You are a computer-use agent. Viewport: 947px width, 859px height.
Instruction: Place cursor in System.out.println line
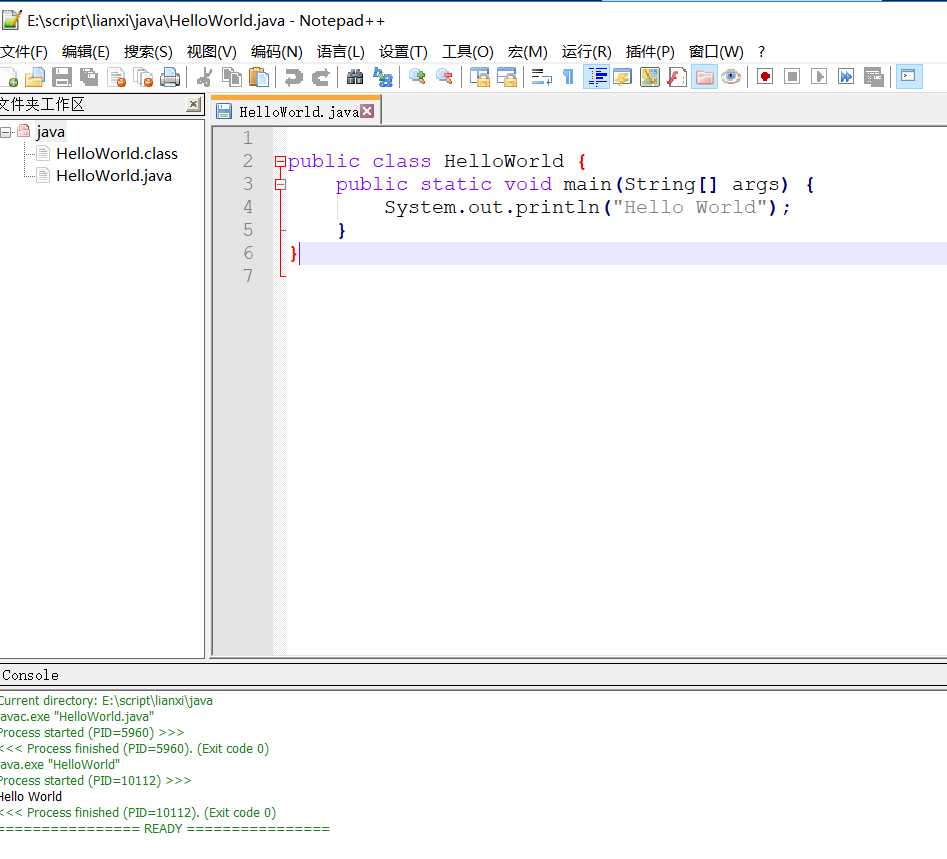[586, 207]
